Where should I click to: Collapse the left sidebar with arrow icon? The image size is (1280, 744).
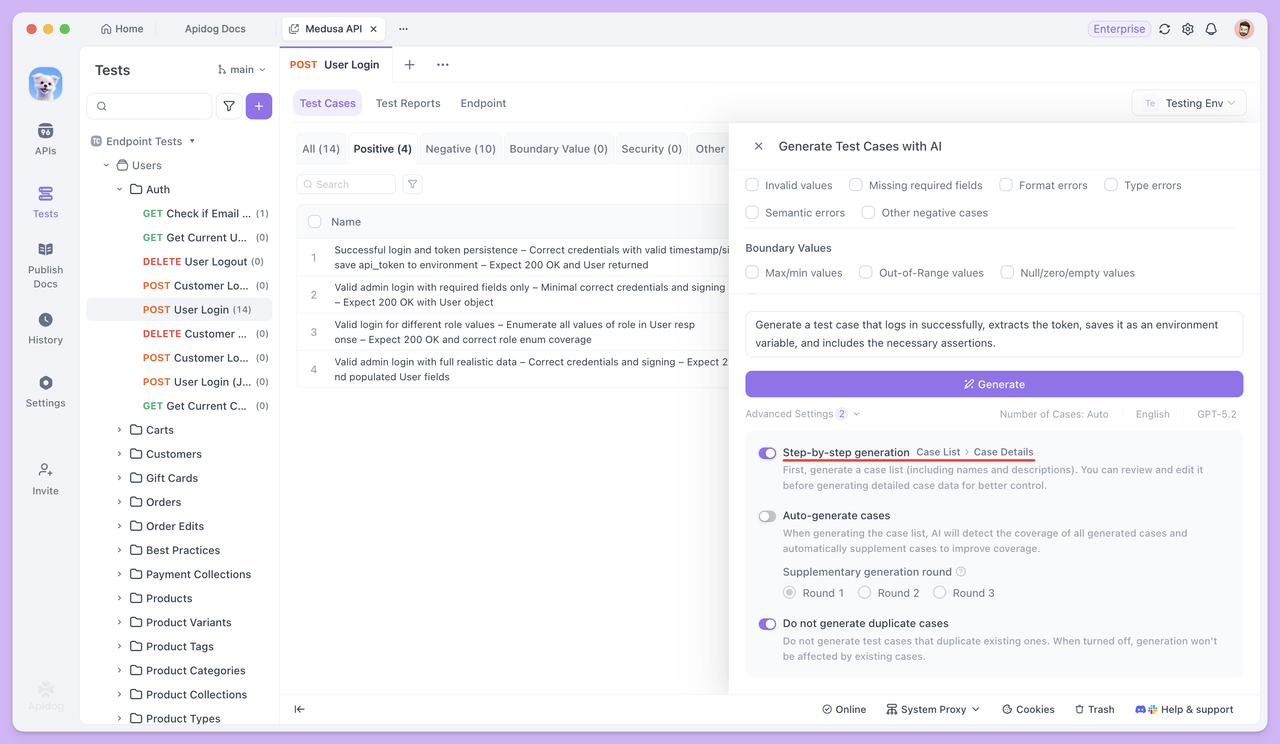(x=299, y=709)
